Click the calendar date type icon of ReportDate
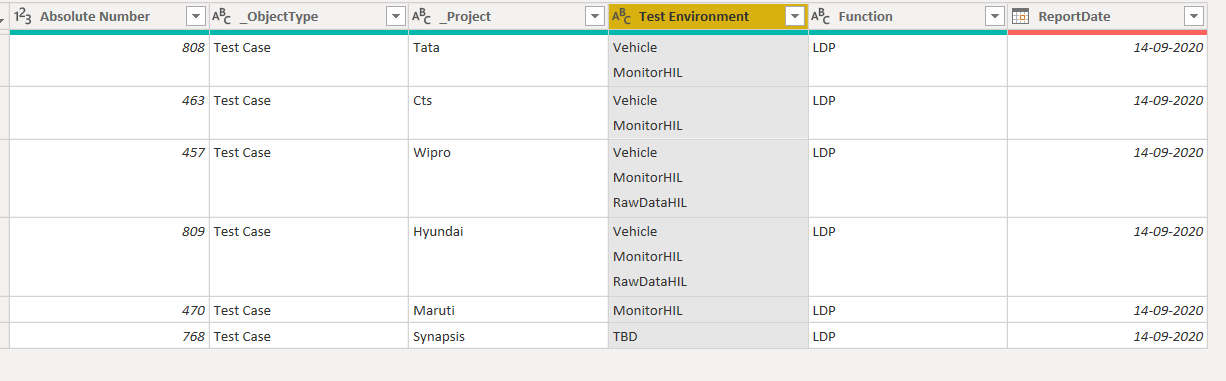This screenshot has width=1226, height=381. point(1020,16)
